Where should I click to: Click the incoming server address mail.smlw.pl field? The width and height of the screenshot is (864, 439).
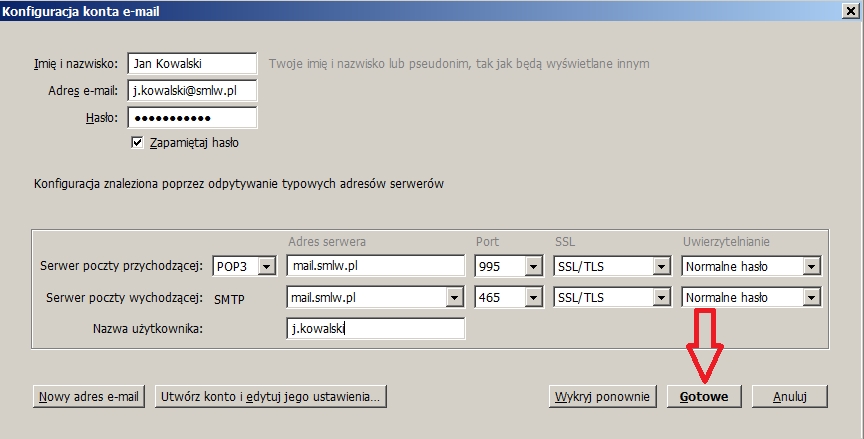click(x=375, y=266)
